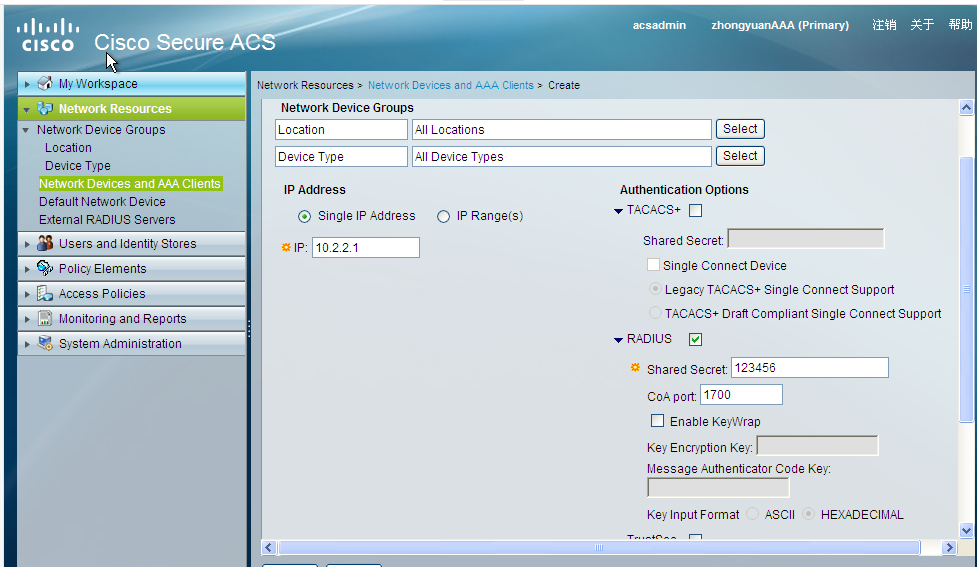Screen dimensions: 977x567
Task: Collapse the Network Resources section
Action: click(27, 110)
